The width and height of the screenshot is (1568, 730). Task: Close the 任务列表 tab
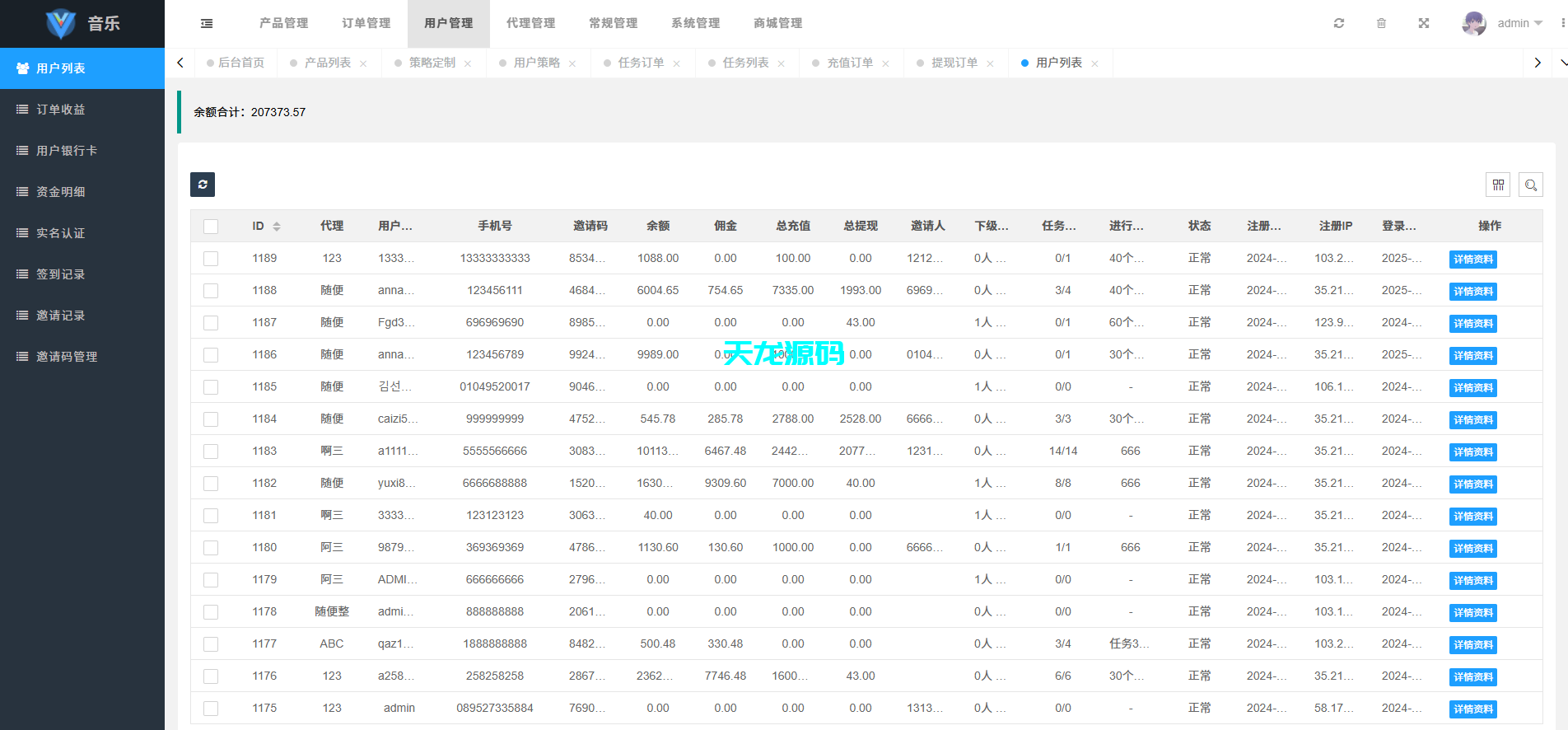click(782, 63)
